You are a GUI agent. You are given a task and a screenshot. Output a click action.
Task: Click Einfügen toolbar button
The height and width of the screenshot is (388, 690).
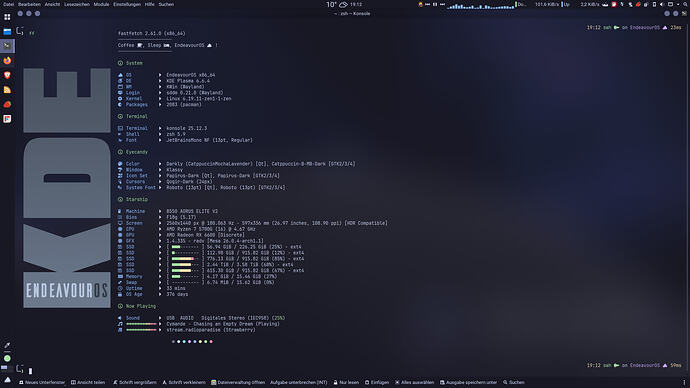377,382
